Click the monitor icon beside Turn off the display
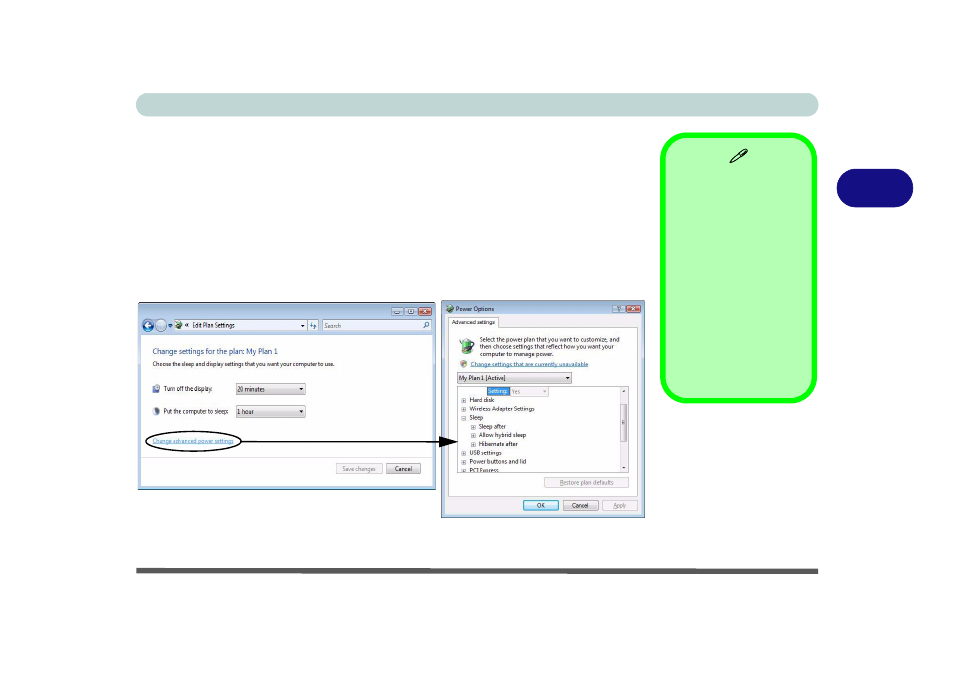Viewport: 954px width, 673px height. pos(156,389)
